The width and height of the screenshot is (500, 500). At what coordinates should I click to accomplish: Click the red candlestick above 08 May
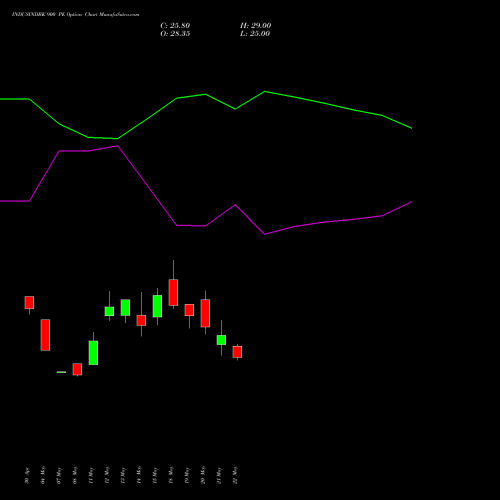pyautogui.click(x=77, y=369)
